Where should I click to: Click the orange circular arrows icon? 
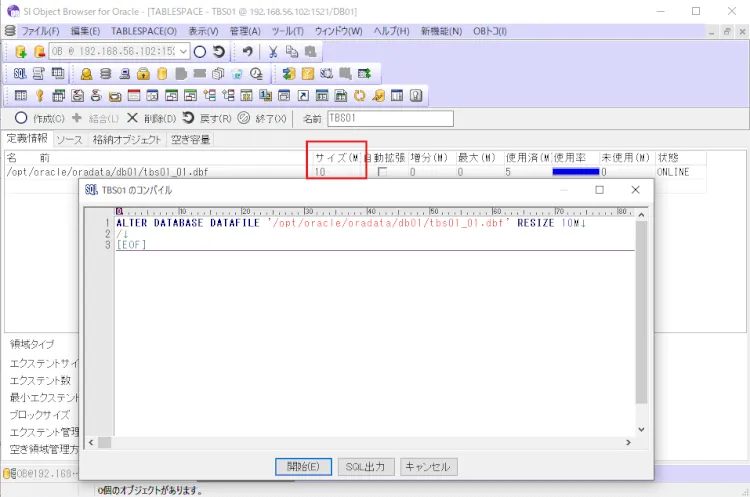(x=360, y=96)
